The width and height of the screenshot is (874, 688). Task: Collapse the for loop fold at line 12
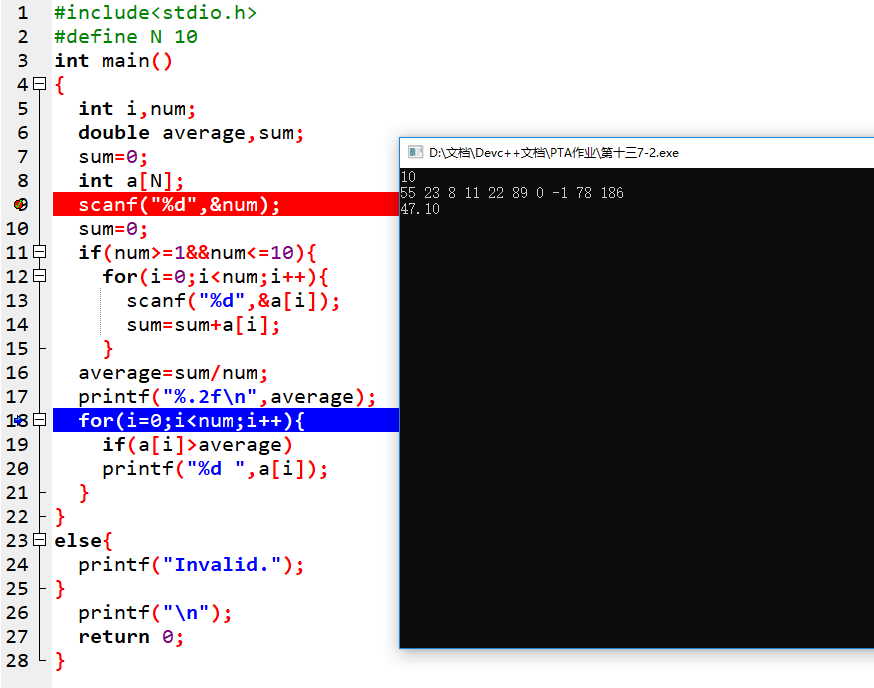pyautogui.click(x=40, y=275)
